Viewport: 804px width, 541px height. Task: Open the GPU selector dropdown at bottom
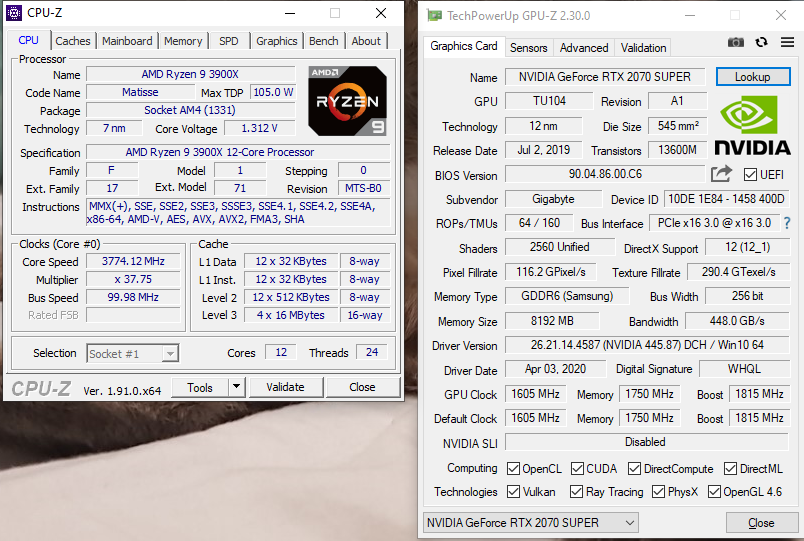point(531,523)
